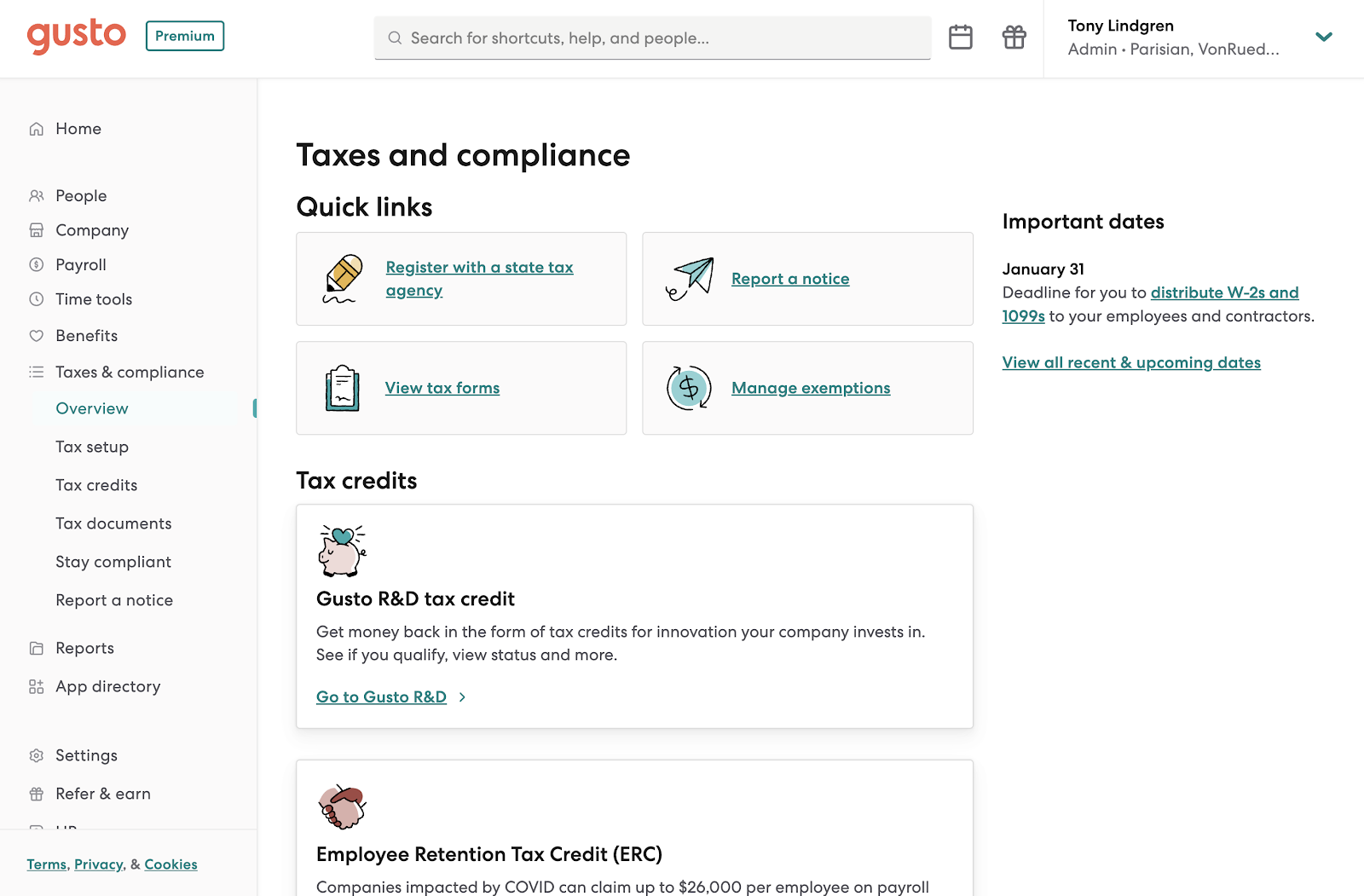This screenshot has height=896, width=1364.
Task: Expand the Tony Lindgren account dropdown chevron
Action: pos(1324,37)
